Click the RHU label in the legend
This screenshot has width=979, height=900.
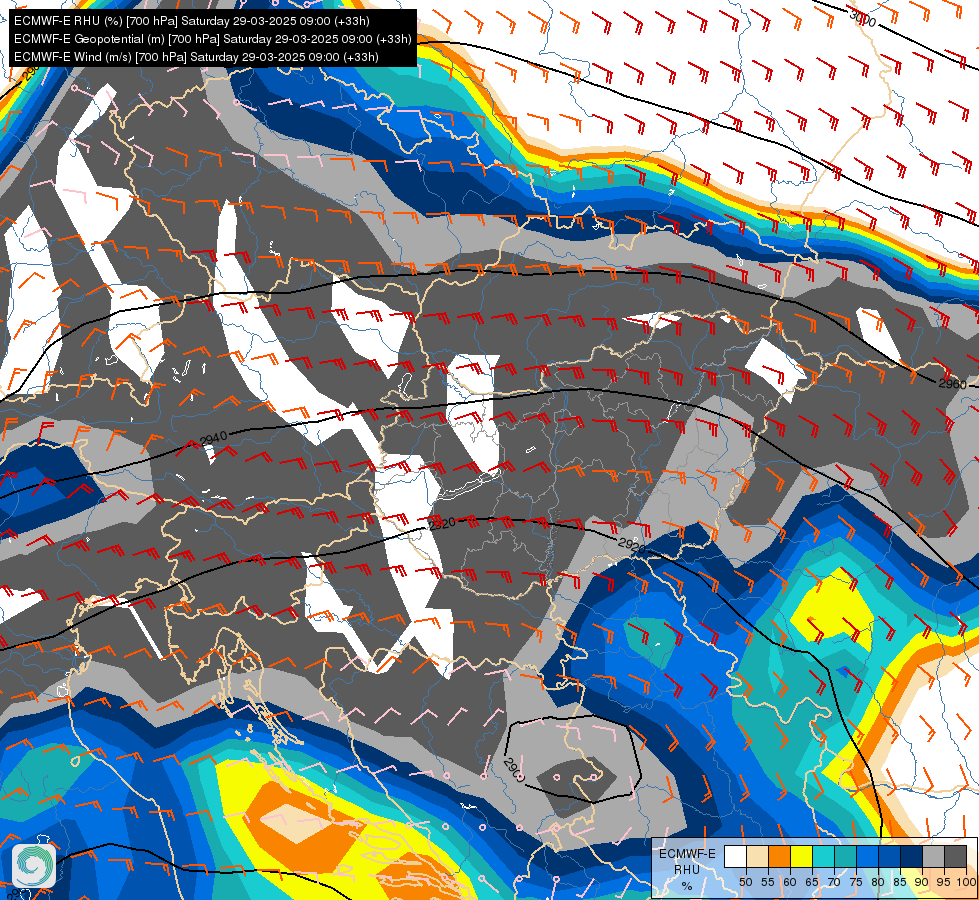[x=687, y=869]
